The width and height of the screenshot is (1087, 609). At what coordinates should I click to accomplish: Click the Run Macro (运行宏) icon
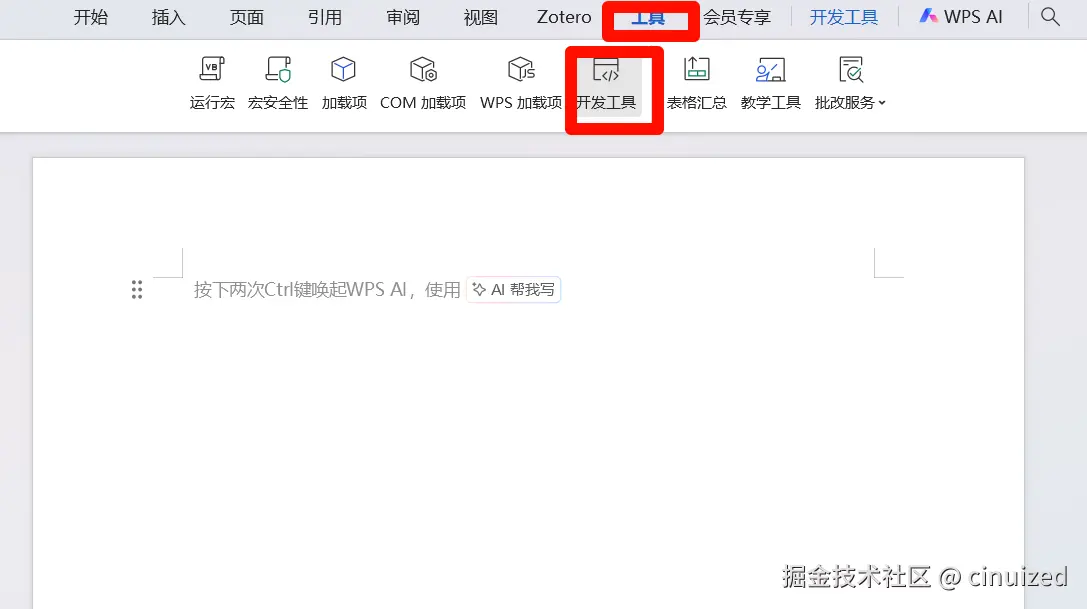pyautogui.click(x=212, y=69)
